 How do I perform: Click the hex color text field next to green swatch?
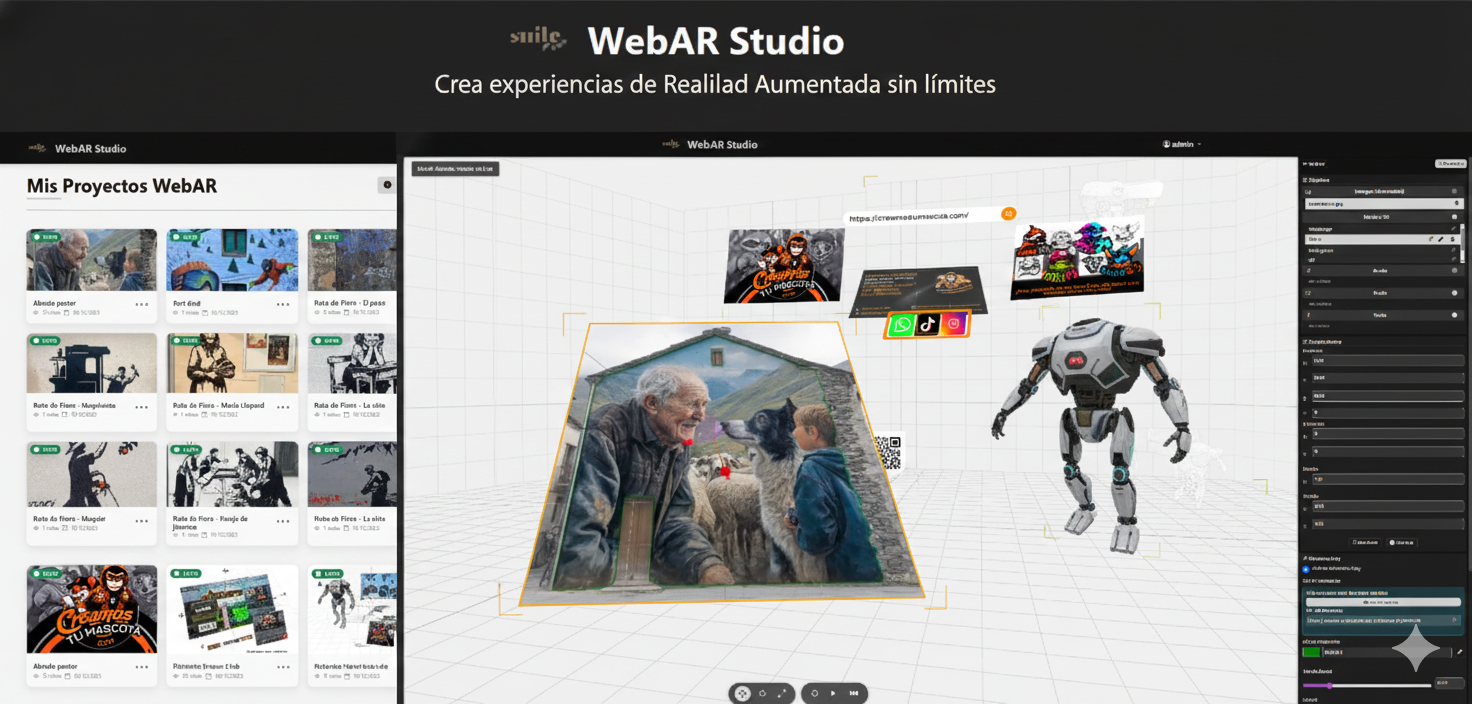point(1387,652)
